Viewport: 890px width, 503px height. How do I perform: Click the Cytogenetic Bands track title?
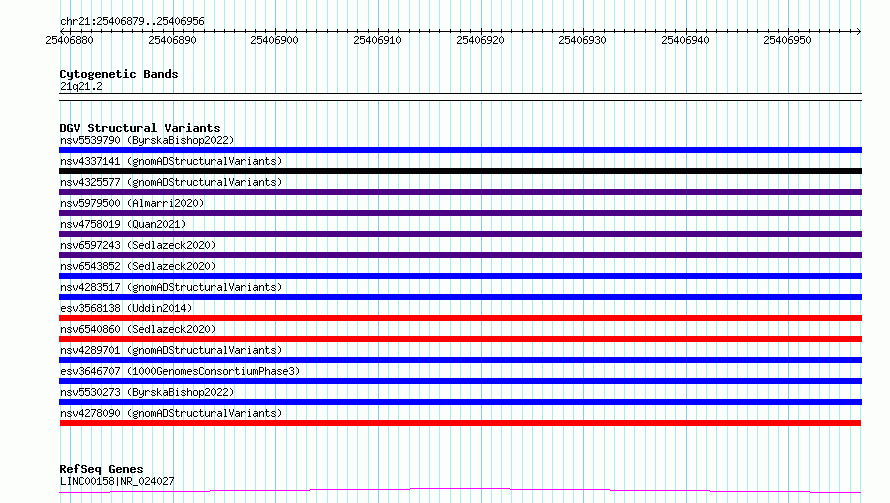[x=119, y=74]
